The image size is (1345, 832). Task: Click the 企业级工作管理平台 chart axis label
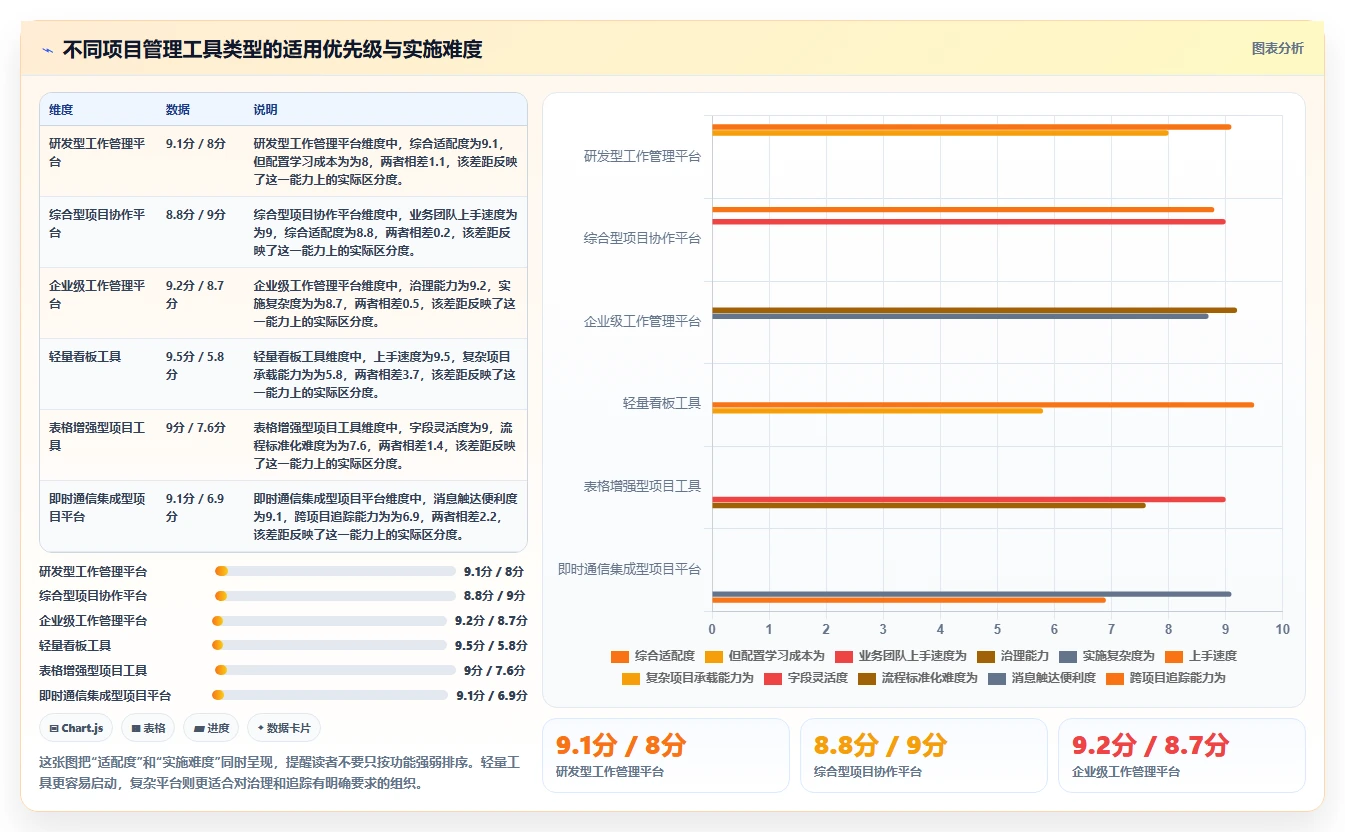click(x=642, y=322)
